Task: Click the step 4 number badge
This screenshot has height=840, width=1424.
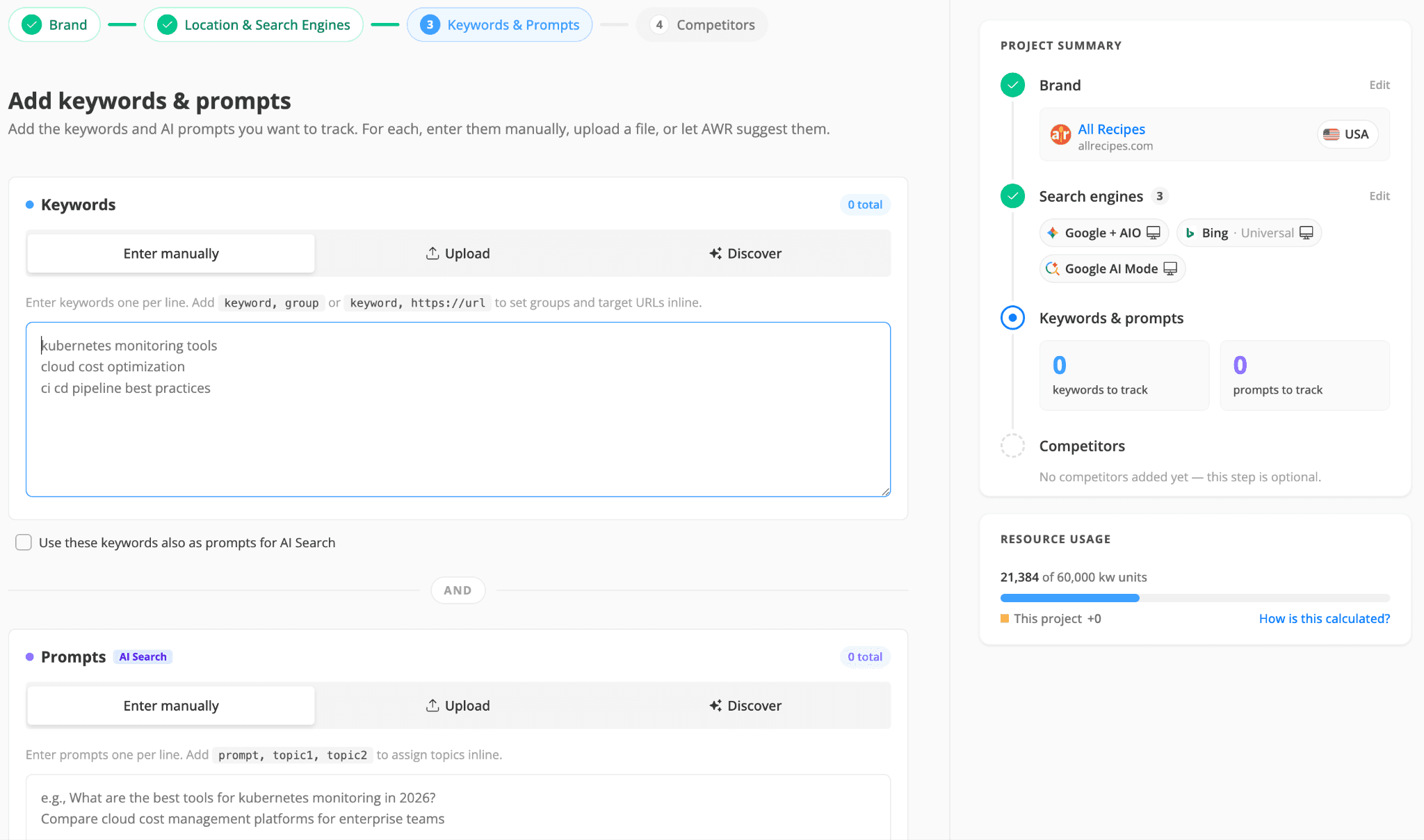Action: coord(659,25)
